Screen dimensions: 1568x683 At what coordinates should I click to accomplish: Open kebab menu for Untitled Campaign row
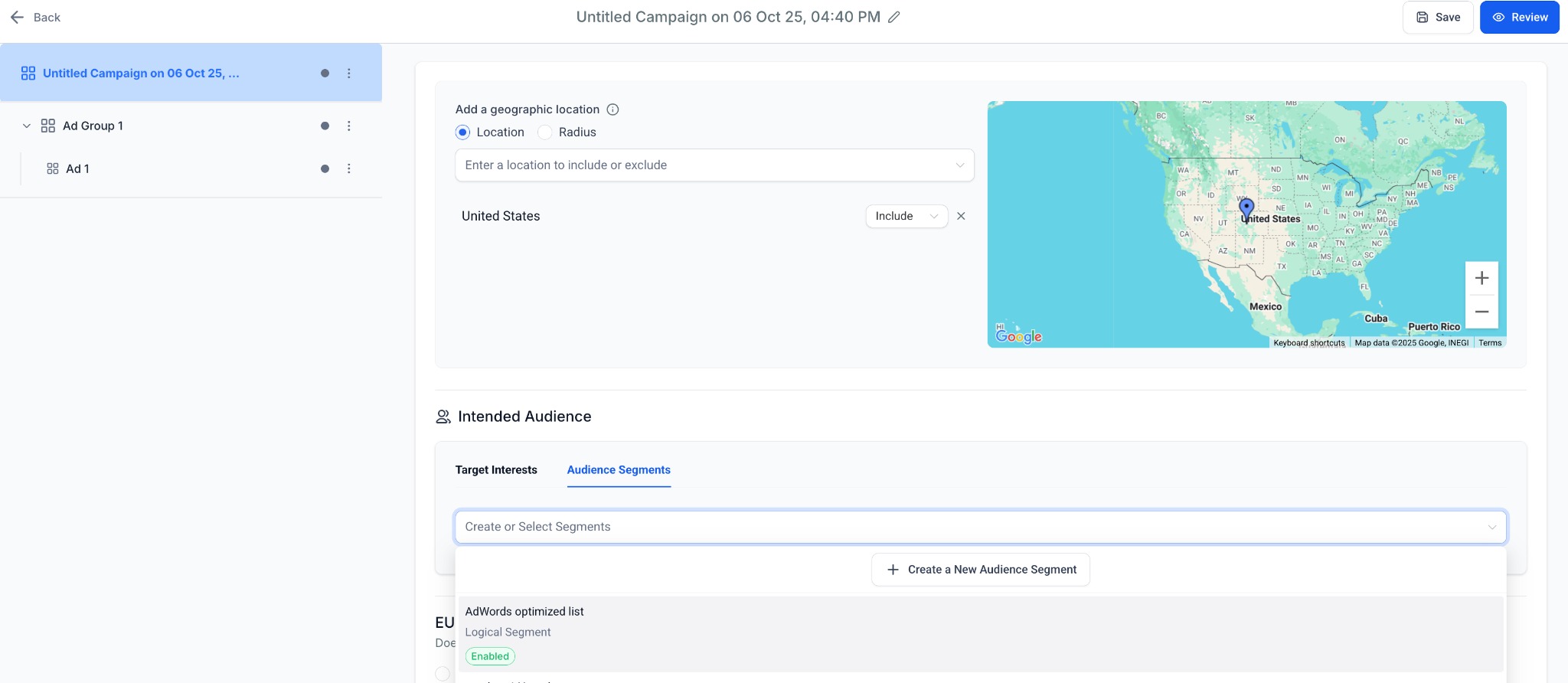pyautogui.click(x=349, y=74)
